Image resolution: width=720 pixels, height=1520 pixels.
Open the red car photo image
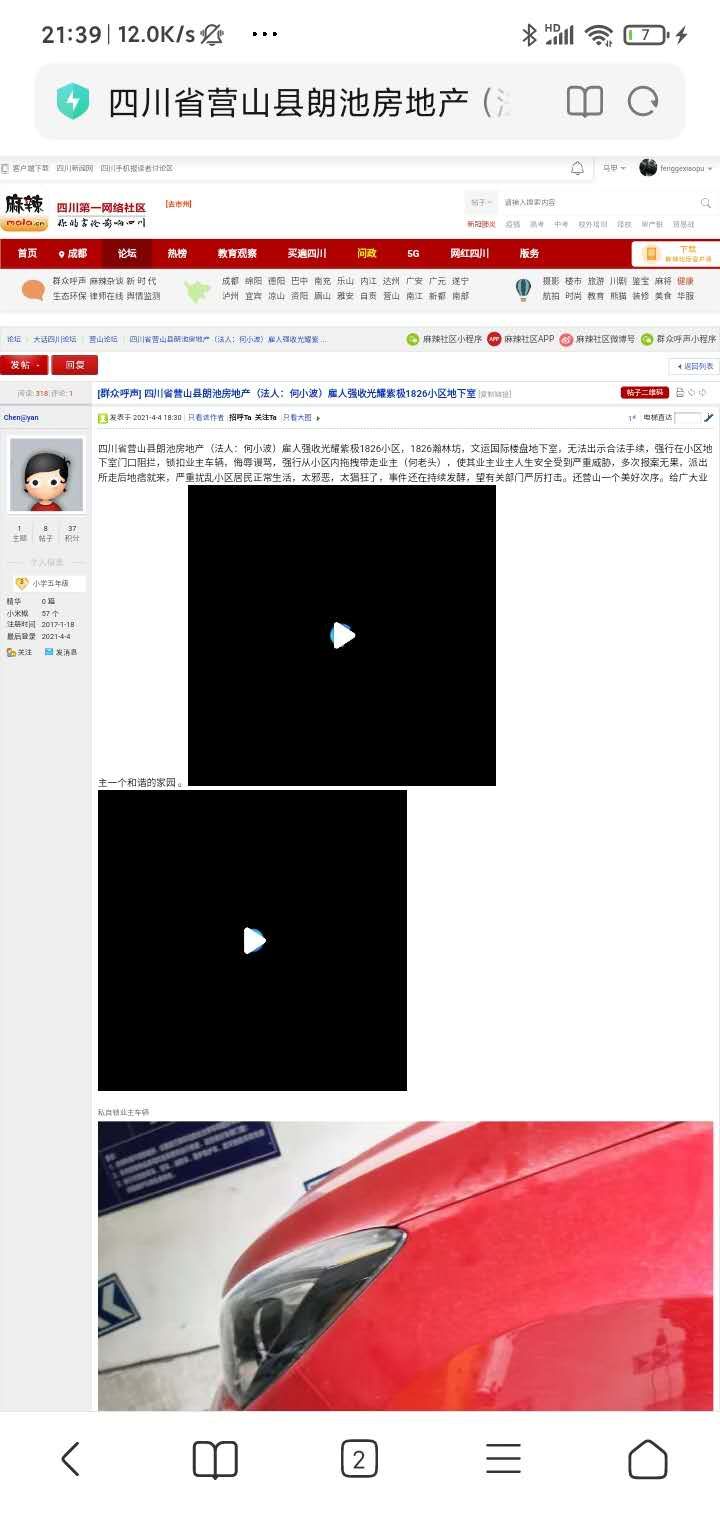(x=405, y=1265)
